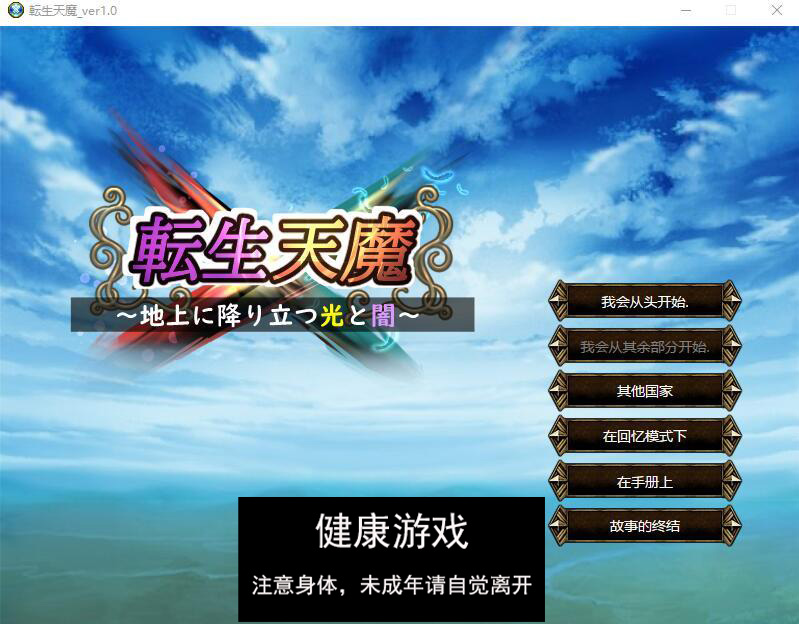This screenshot has width=799, height=624.
Task: Click the 地上に降り立つ光と闇 subtitle banner
Action: 273,315
